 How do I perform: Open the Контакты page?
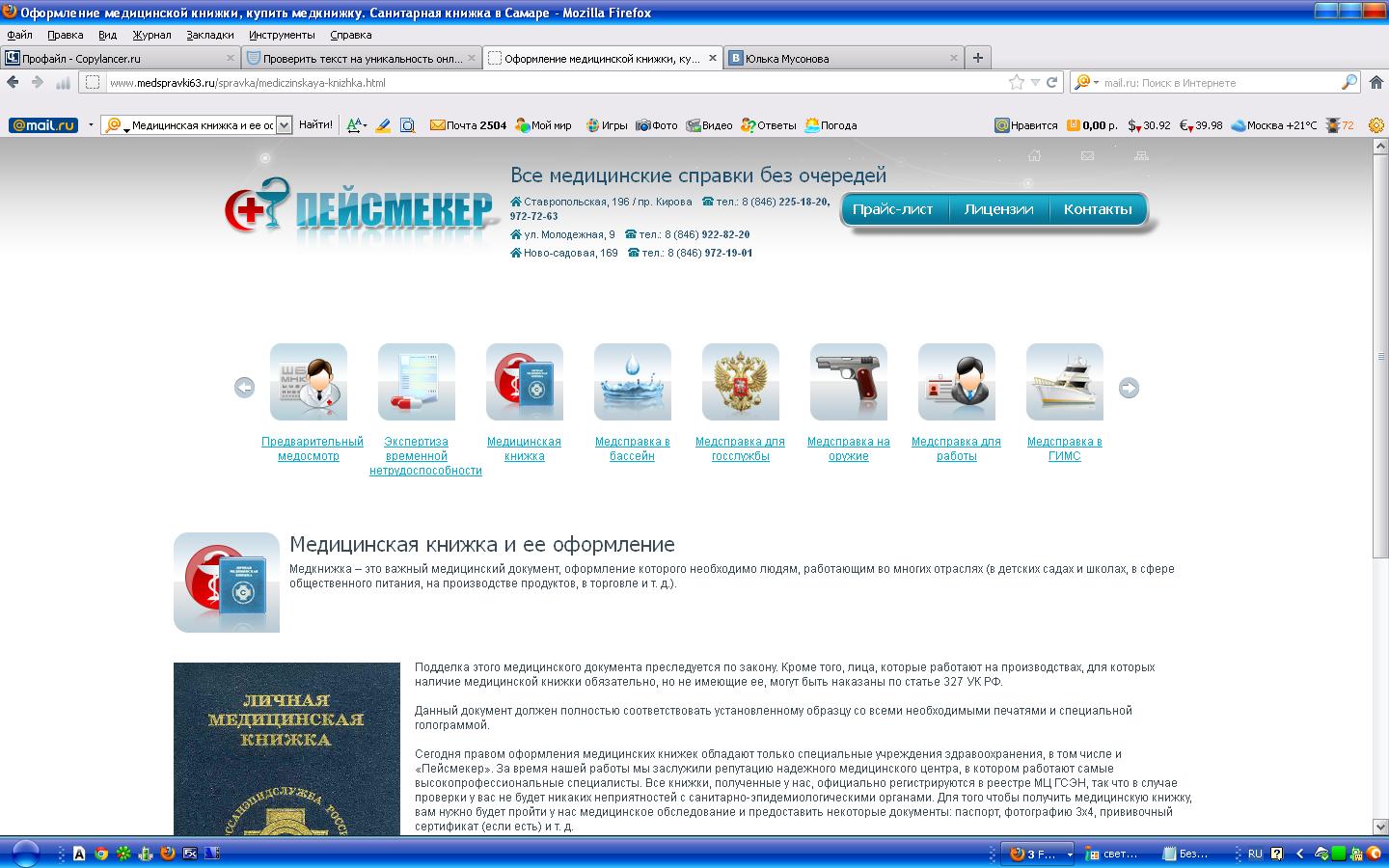tap(1098, 209)
